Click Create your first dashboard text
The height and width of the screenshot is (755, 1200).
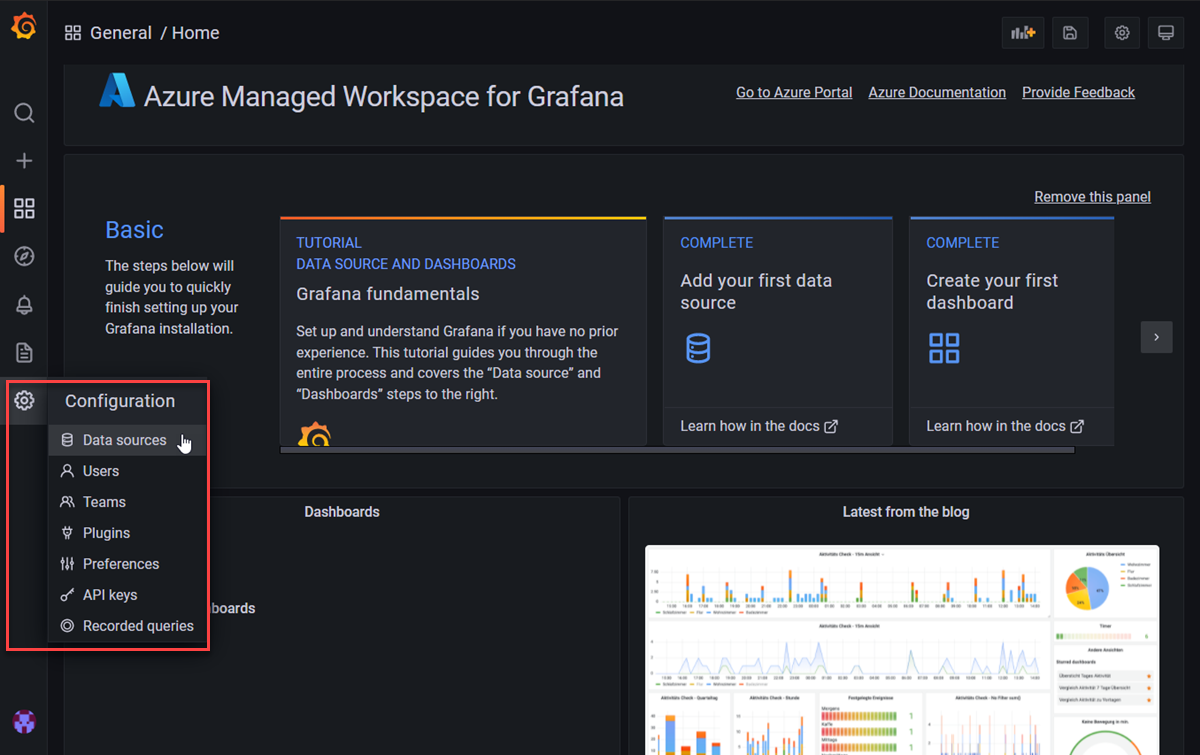992,292
